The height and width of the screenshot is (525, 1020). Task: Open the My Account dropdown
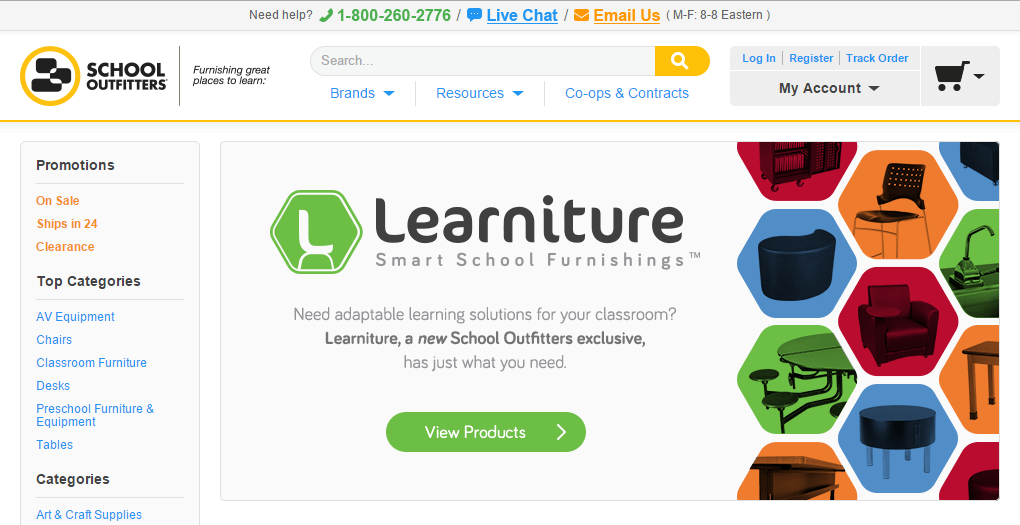click(829, 88)
